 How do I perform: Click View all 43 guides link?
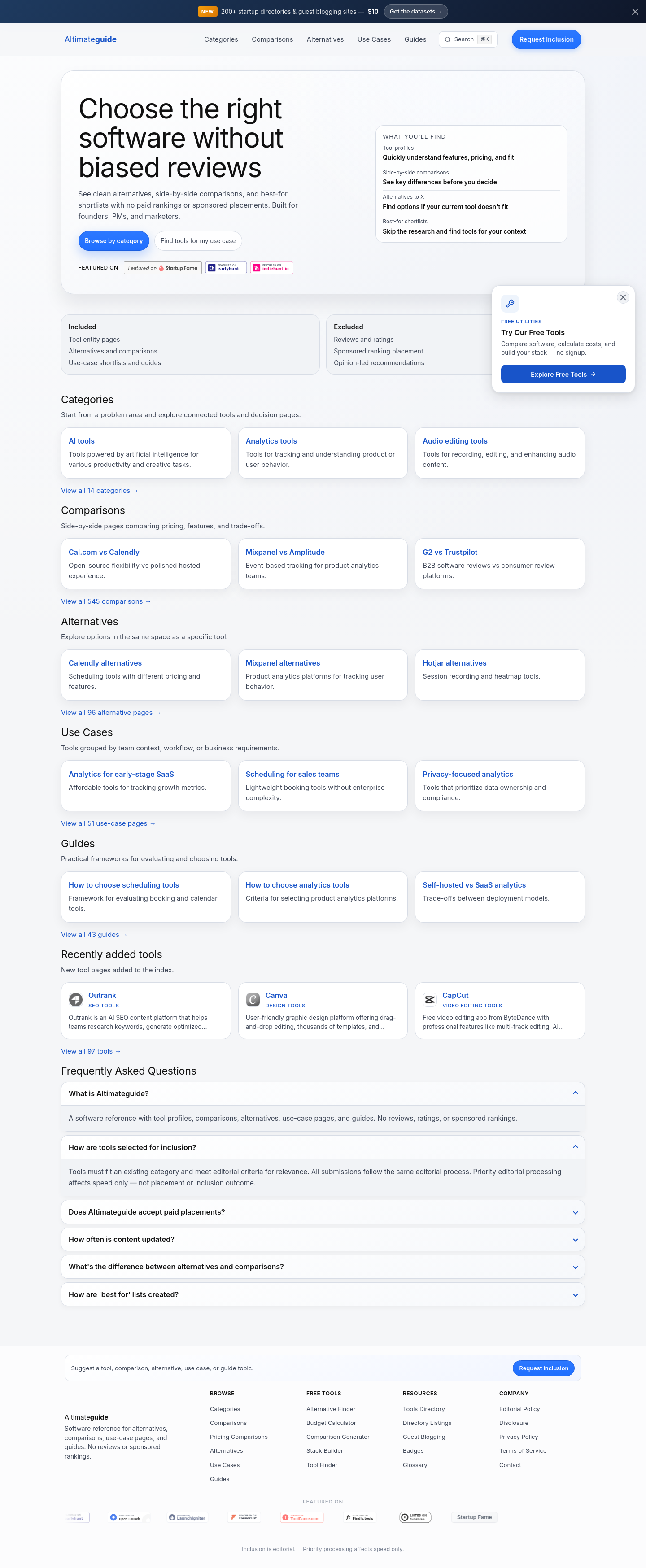[94, 935]
